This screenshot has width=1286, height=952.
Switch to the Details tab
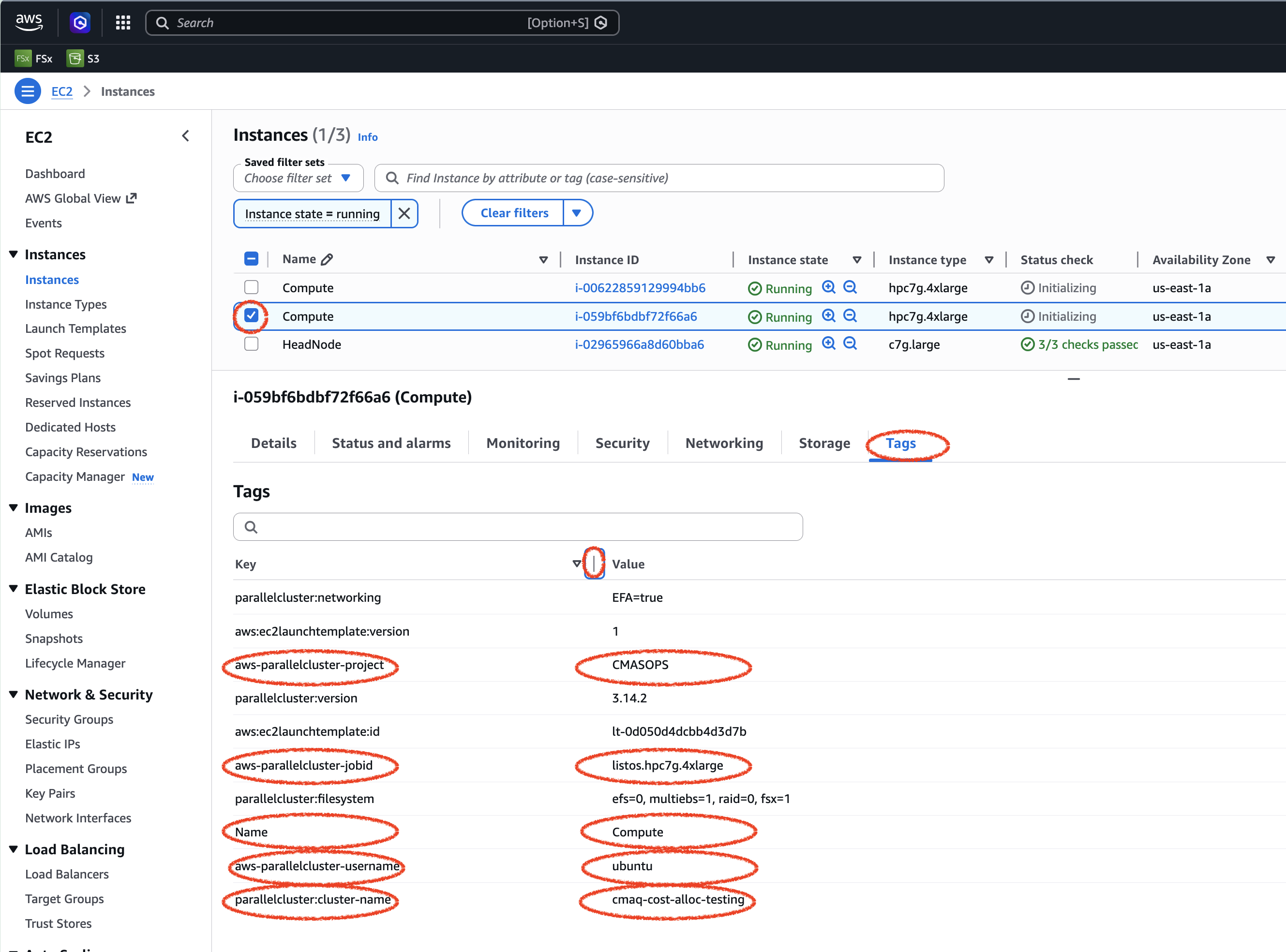click(274, 443)
